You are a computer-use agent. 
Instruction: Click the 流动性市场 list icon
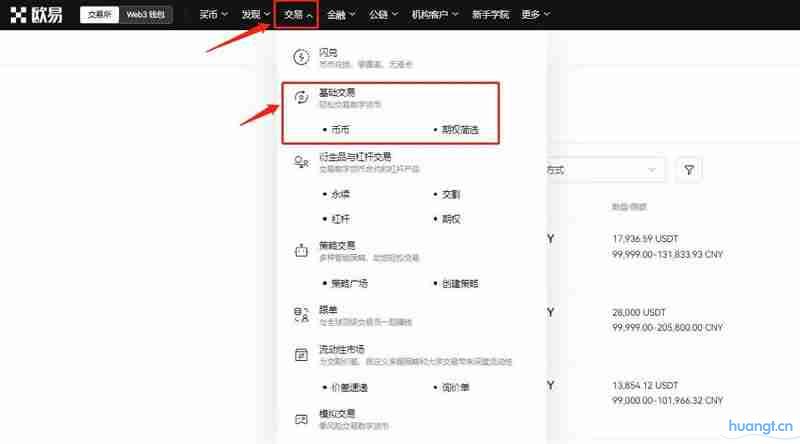click(301, 354)
